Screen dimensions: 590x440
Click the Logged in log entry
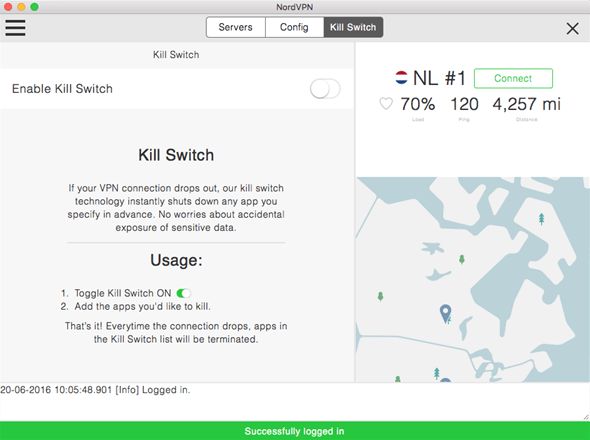(x=95, y=390)
